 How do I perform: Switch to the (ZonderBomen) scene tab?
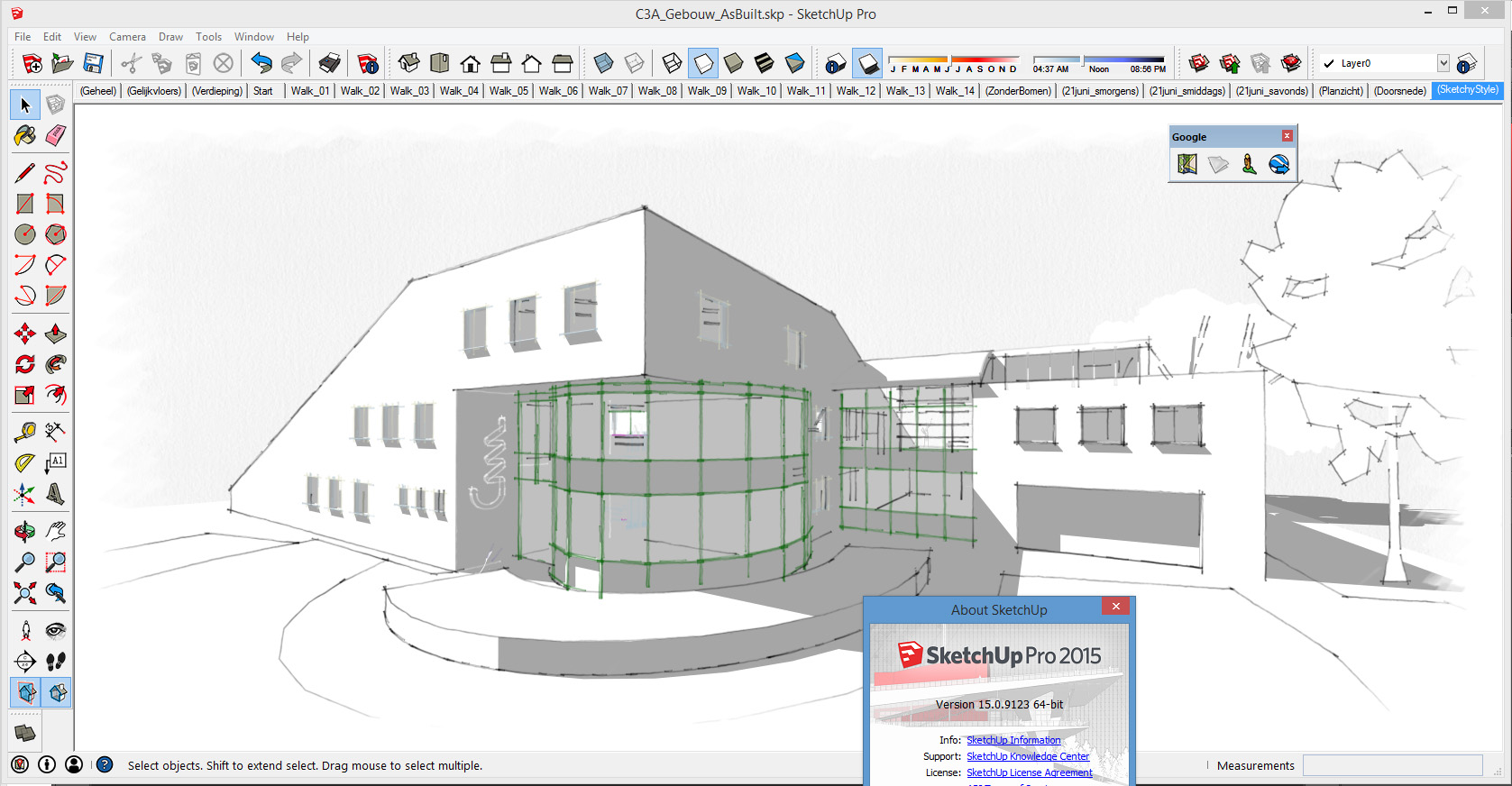click(x=1018, y=91)
